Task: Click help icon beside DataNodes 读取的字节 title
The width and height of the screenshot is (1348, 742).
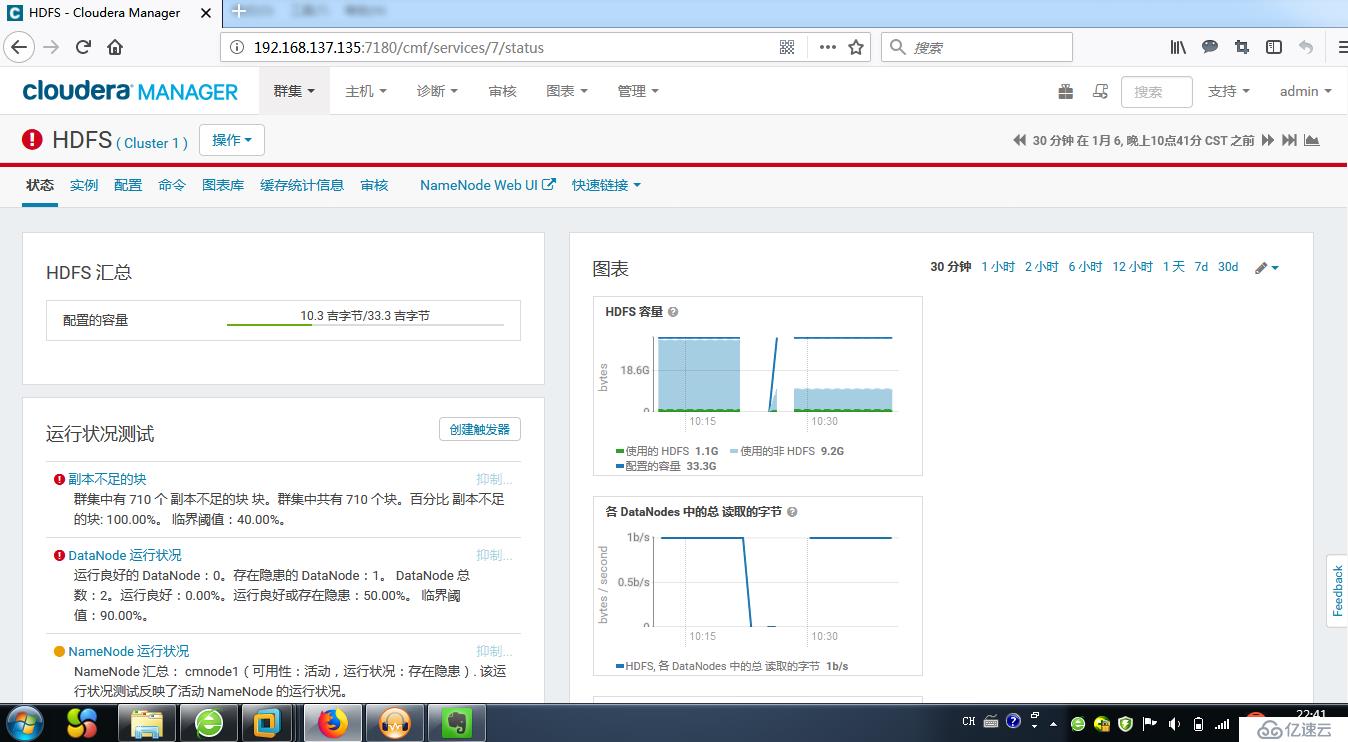Action: (792, 512)
